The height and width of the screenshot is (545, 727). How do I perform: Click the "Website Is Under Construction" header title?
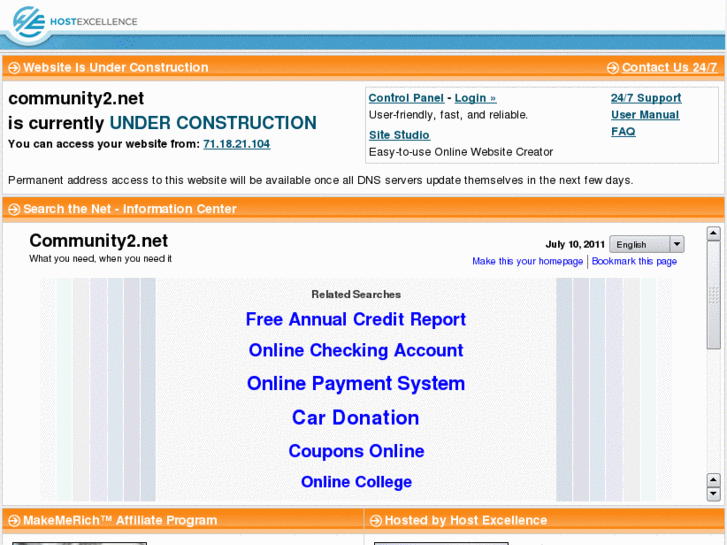(x=116, y=67)
